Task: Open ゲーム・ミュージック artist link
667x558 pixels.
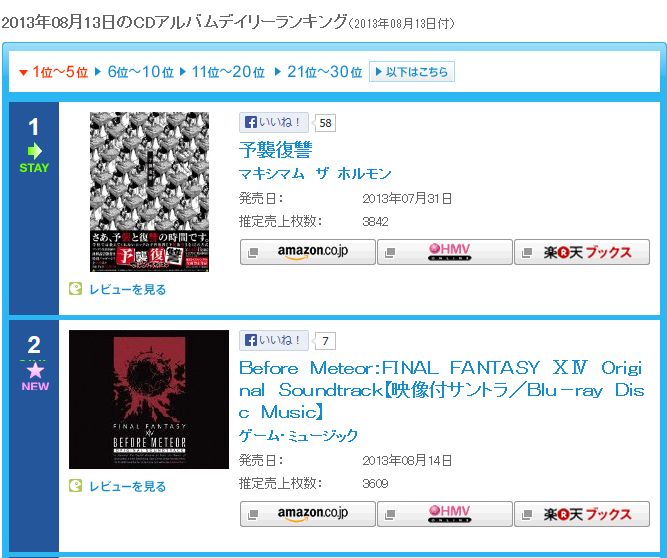Action: pos(299,435)
